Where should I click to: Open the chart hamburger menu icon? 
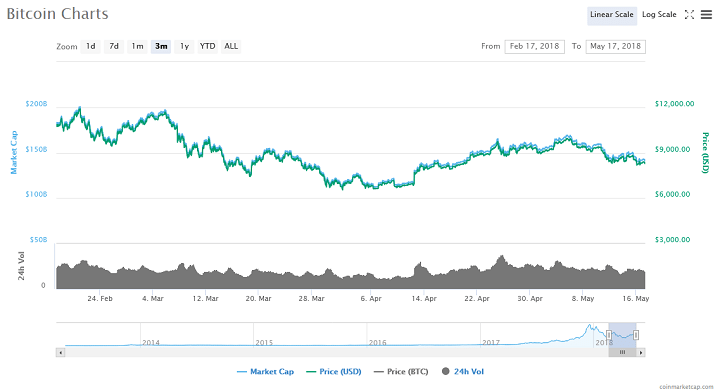point(706,15)
